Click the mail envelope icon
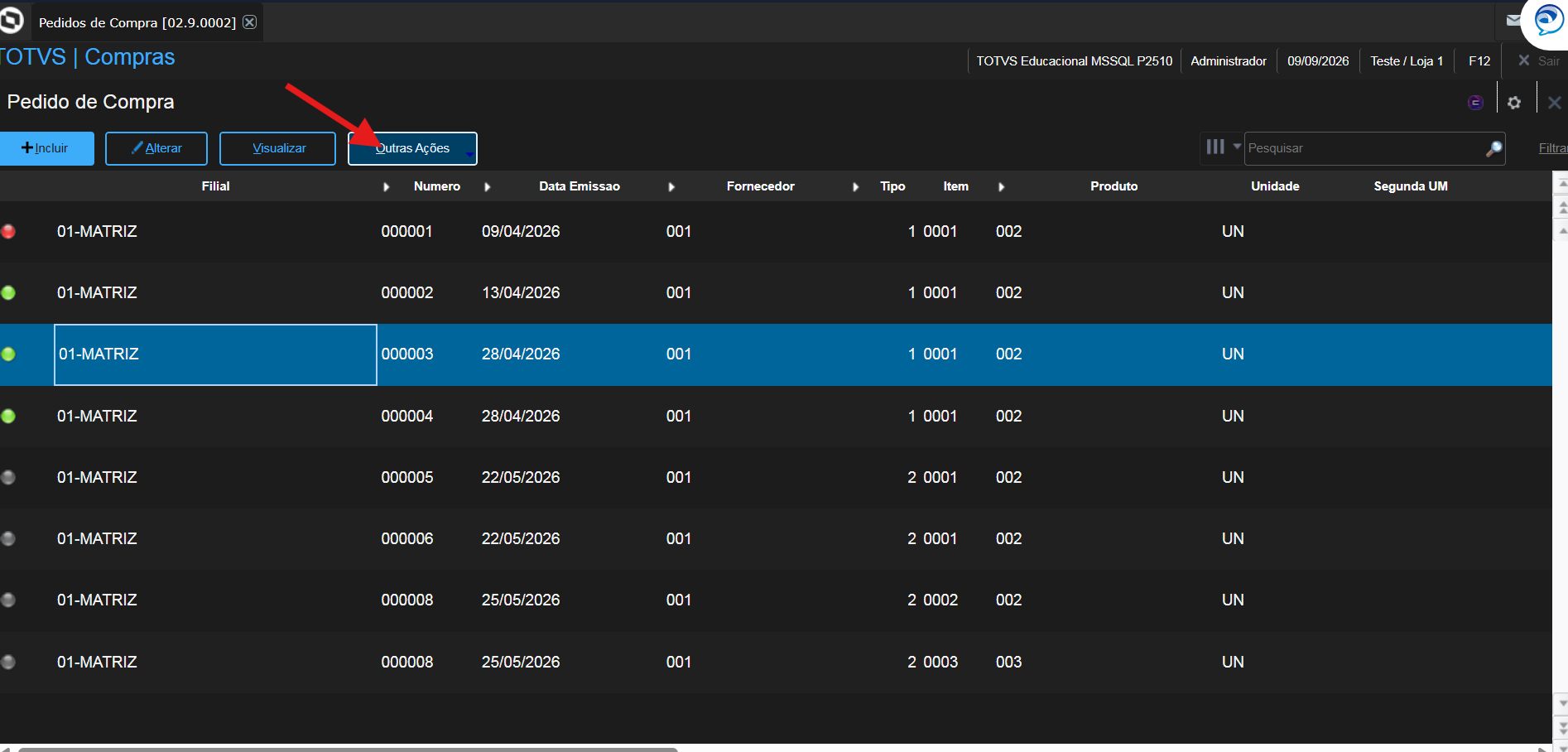Image resolution: width=1568 pixels, height=752 pixels. pyautogui.click(x=1513, y=21)
